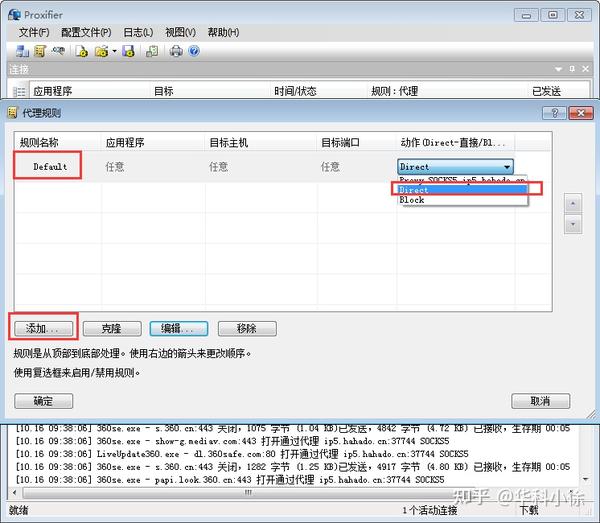Click the Proxifier app icon in the title bar
The width and height of the screenshot is (600, 523).
pos(15,15)
